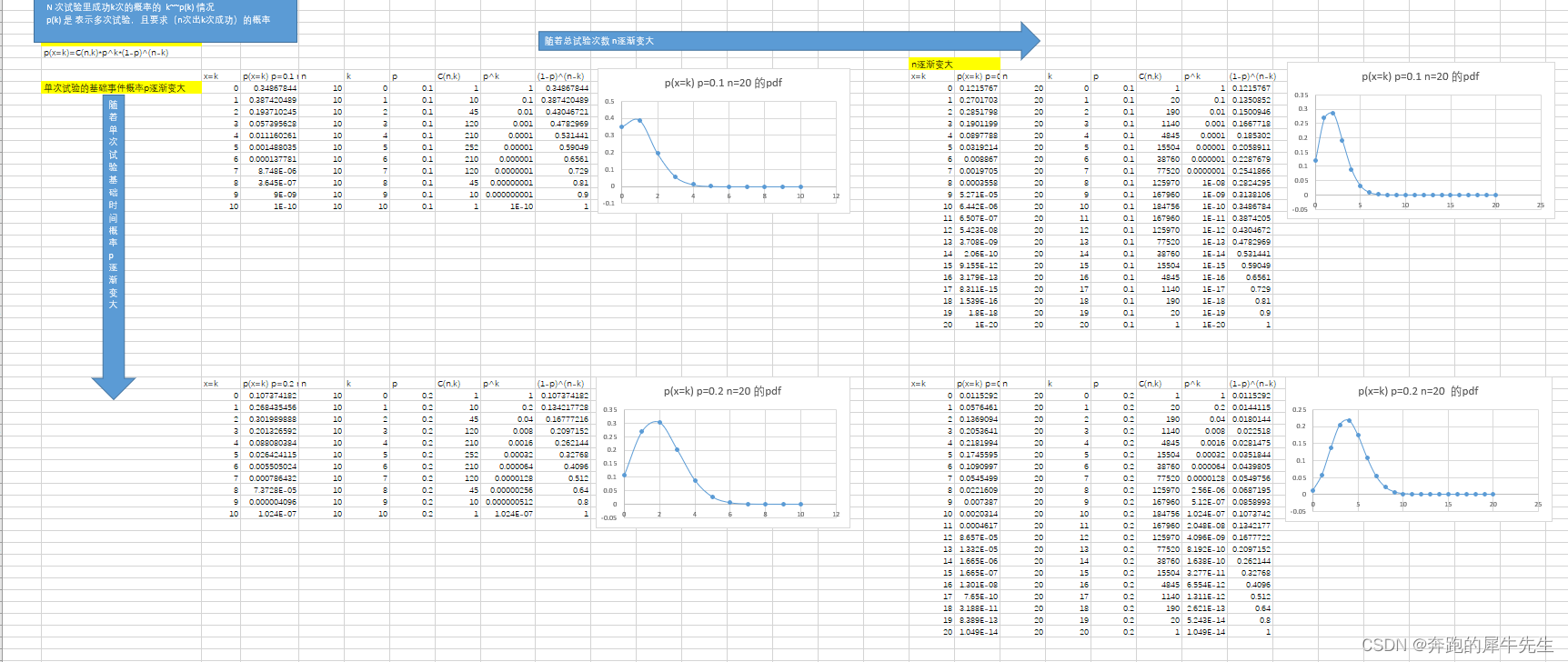Click cell with value 0.088080384
Image resolution: width=1568 pixels, height=662 pixels.
point(270,443)
